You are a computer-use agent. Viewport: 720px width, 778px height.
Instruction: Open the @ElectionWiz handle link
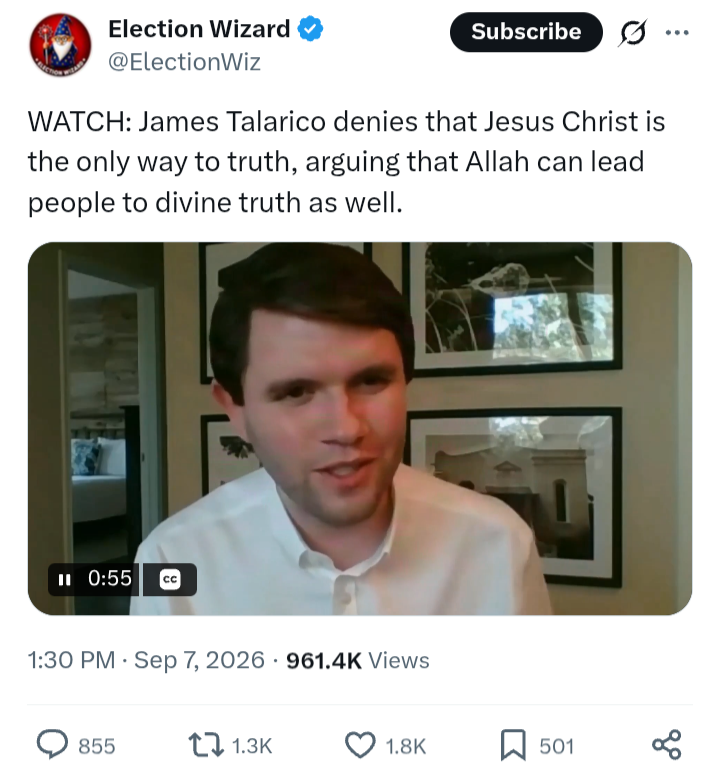pos(184,62)
